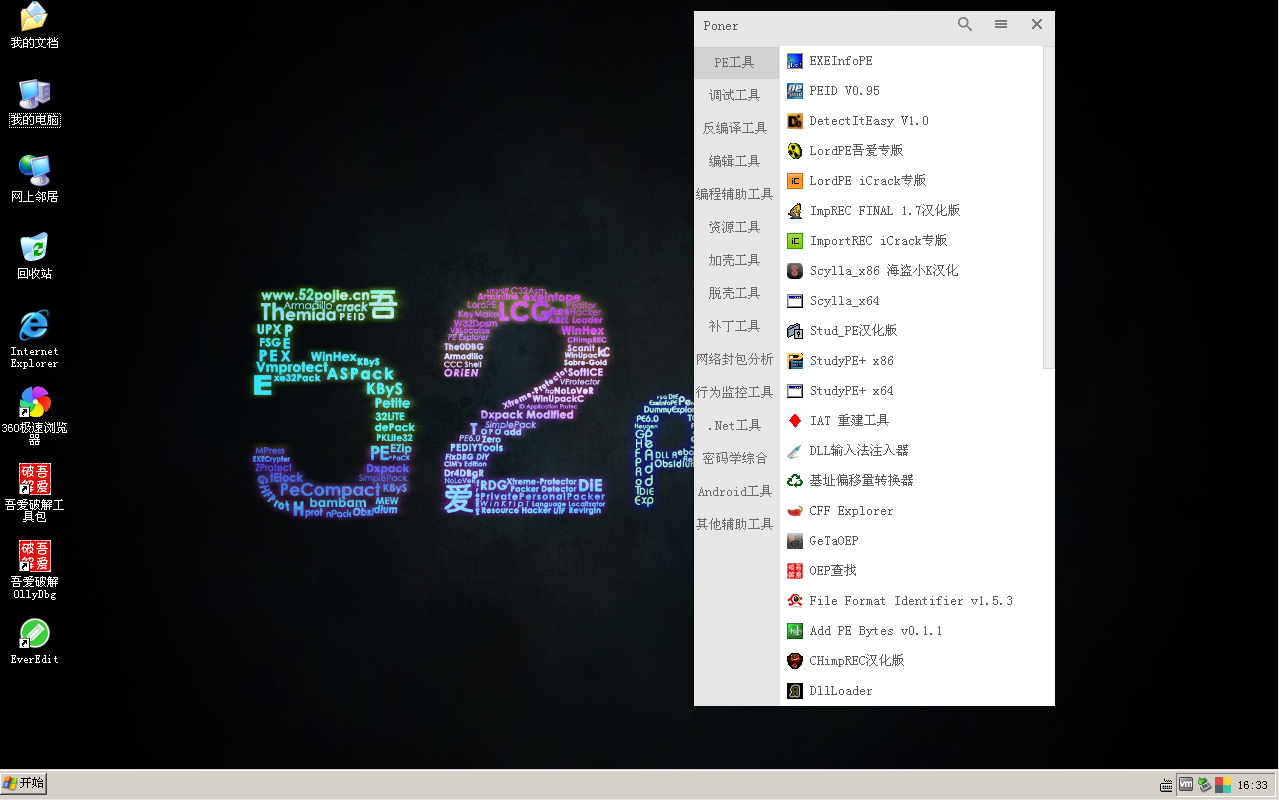The width and height of the screenshot is (1279, 800).
Task: Click the colorful shield tray icon
Action: coord(1223,785)
